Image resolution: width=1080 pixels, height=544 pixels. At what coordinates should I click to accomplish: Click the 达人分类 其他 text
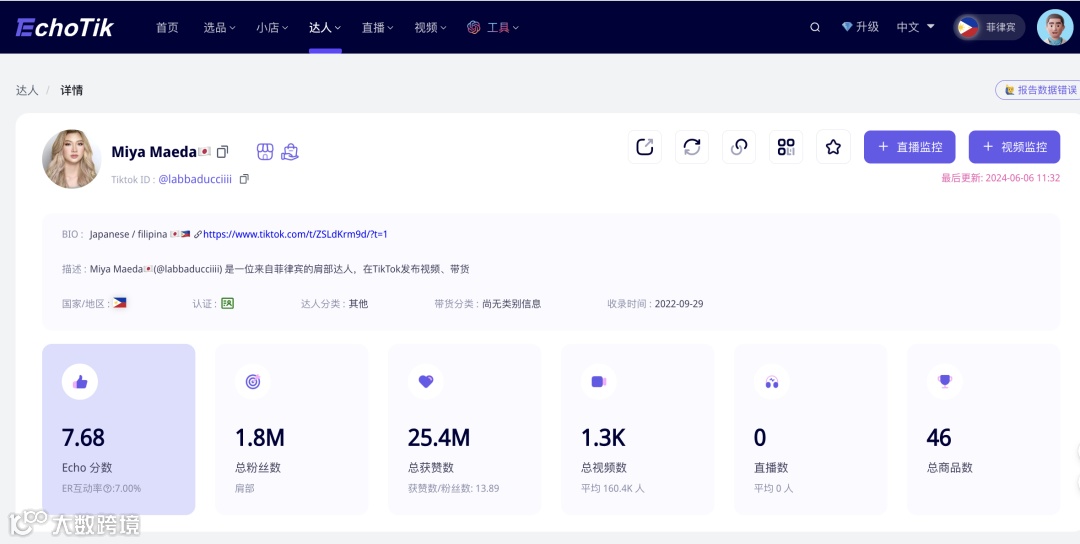point(335,304)
